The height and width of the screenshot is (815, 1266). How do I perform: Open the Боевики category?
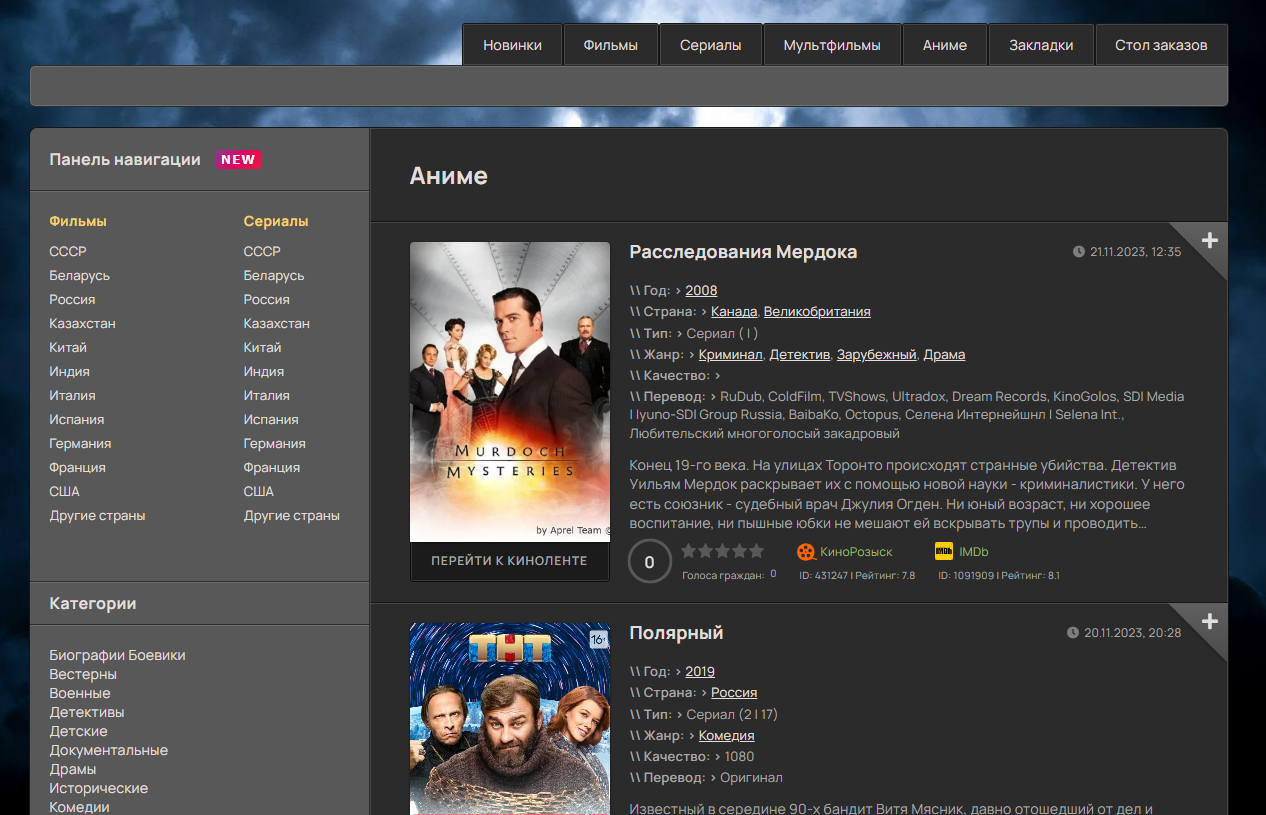point(157,655)
